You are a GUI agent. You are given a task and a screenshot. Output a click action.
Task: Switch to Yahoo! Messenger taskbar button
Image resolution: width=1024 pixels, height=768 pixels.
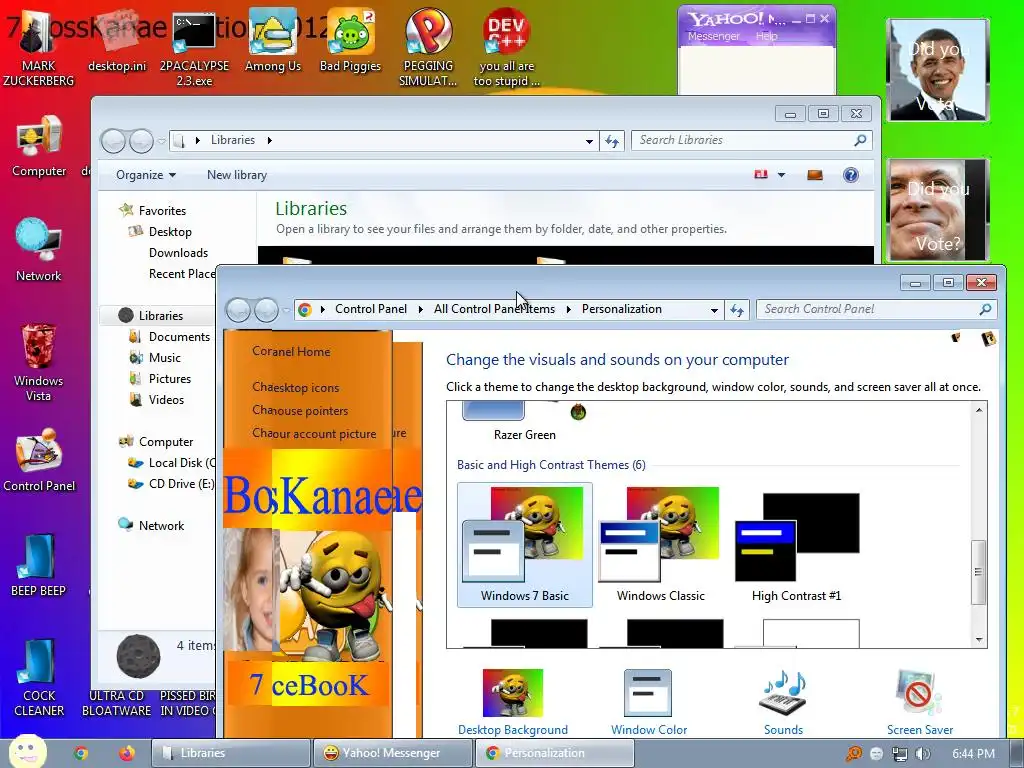pos(392,753)
